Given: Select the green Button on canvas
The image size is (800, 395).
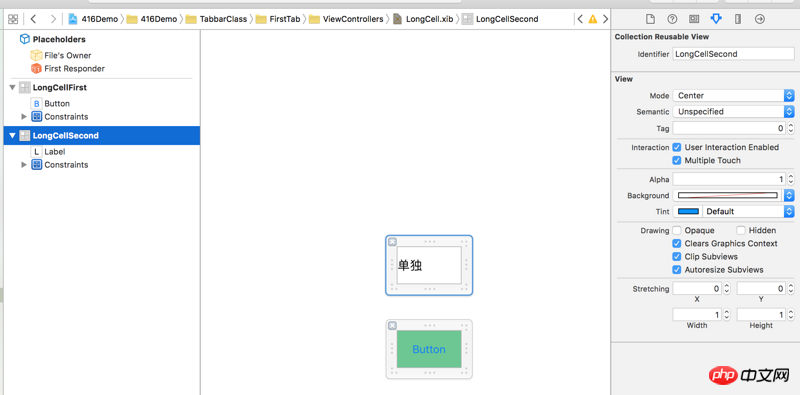Looking at the screenshot, I should click(x=429, y=349).
